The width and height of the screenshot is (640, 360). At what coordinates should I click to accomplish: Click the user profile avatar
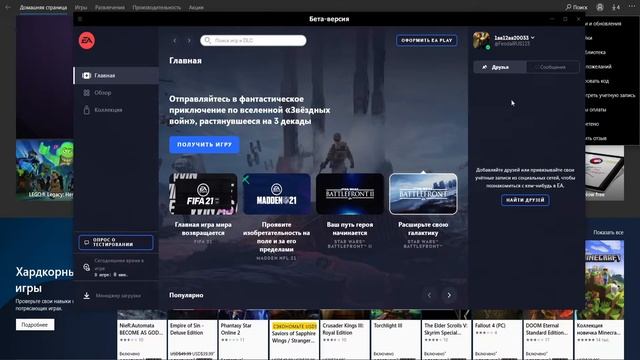click(x=482, y=40)
